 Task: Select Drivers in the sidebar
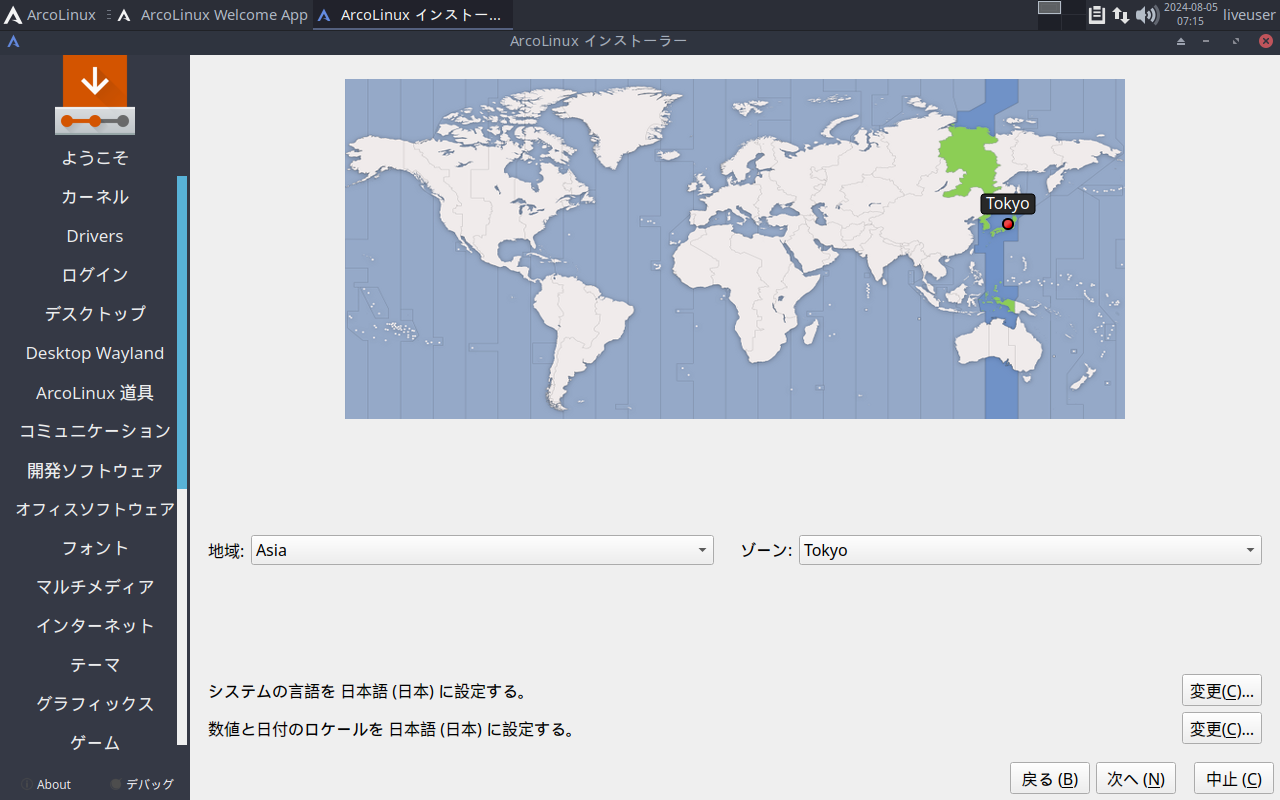coord(95,236)
